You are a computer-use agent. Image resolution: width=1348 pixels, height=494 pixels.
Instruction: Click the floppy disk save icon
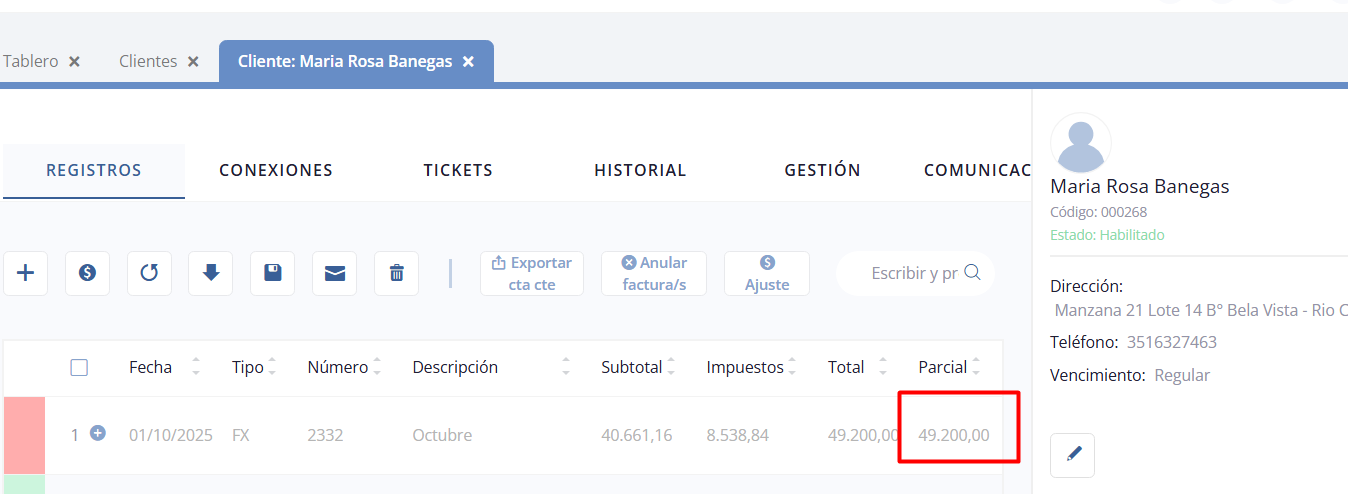tap(272, 273)
